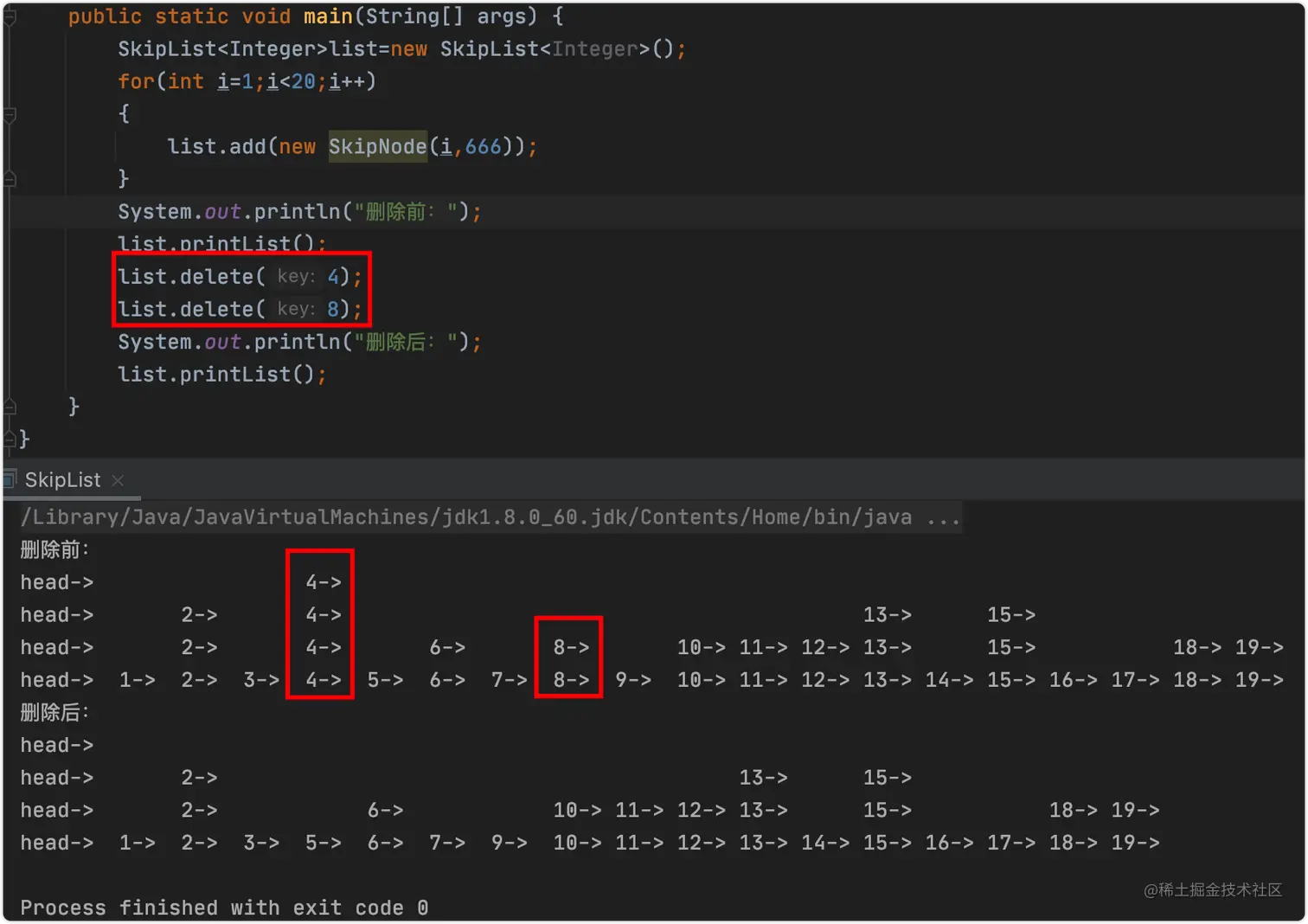Click '5->' in the 删除前 console output
This screenshot has width=1308, height=924.
385,681
